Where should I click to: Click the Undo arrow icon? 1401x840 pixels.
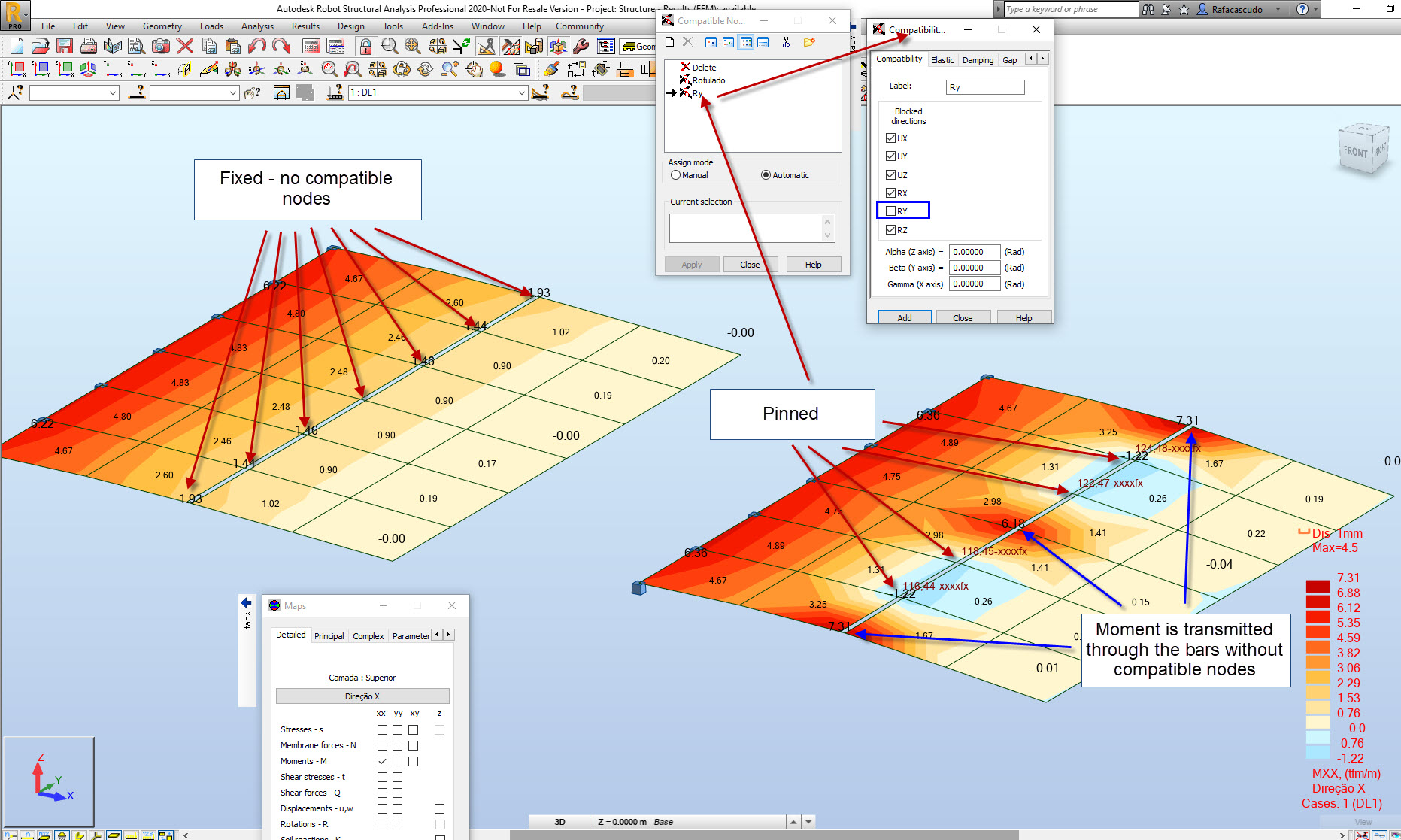(257, 47)
